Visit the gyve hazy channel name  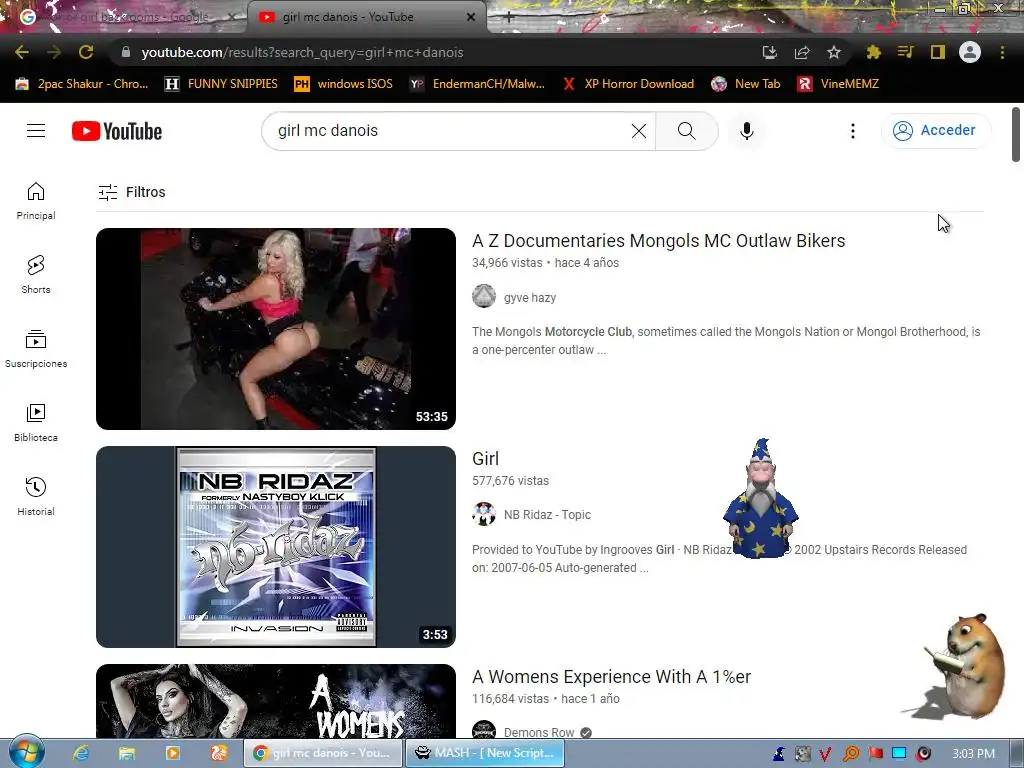tap(530, 298)
